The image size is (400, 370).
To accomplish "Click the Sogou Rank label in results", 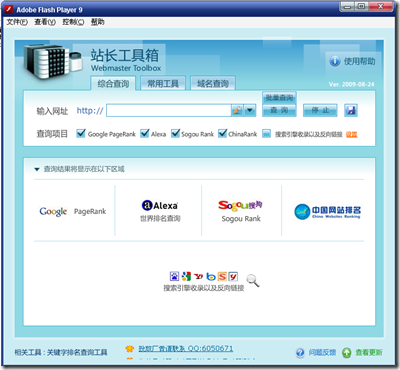I will point(241,219).
